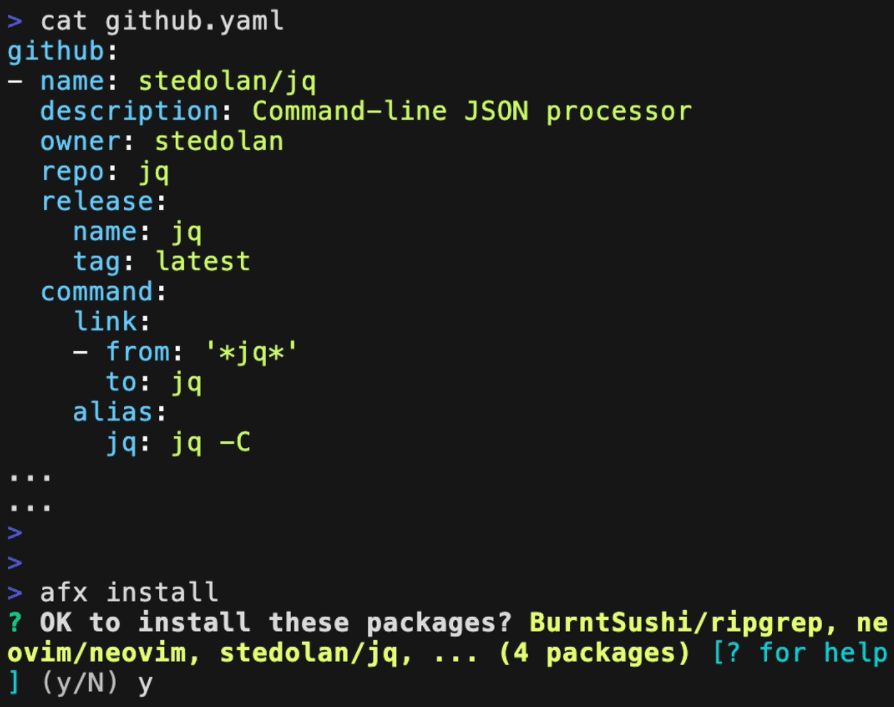
Task: Click the "cat github.yaml" command text
Action: tap(161, 21)
